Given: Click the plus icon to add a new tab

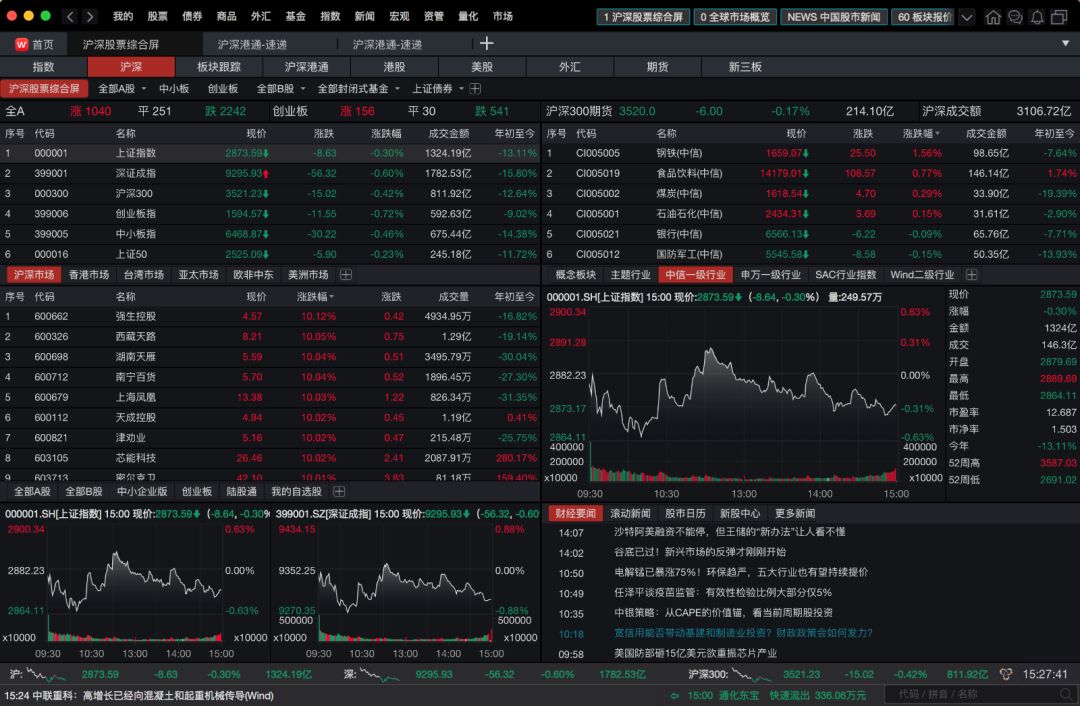Looking at the screenshot, I should 486,43.
